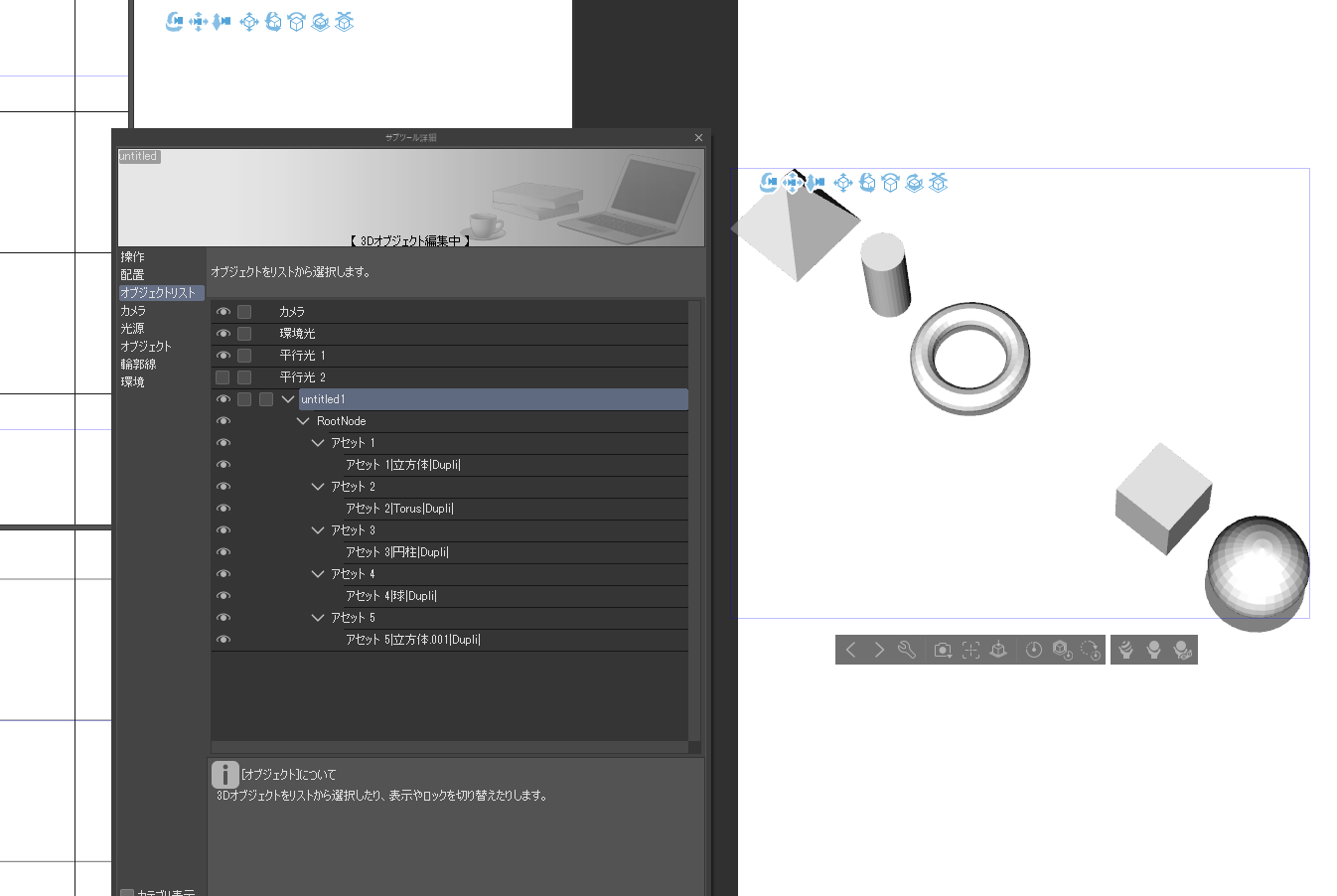Open the 環境 category

[132, 382]
